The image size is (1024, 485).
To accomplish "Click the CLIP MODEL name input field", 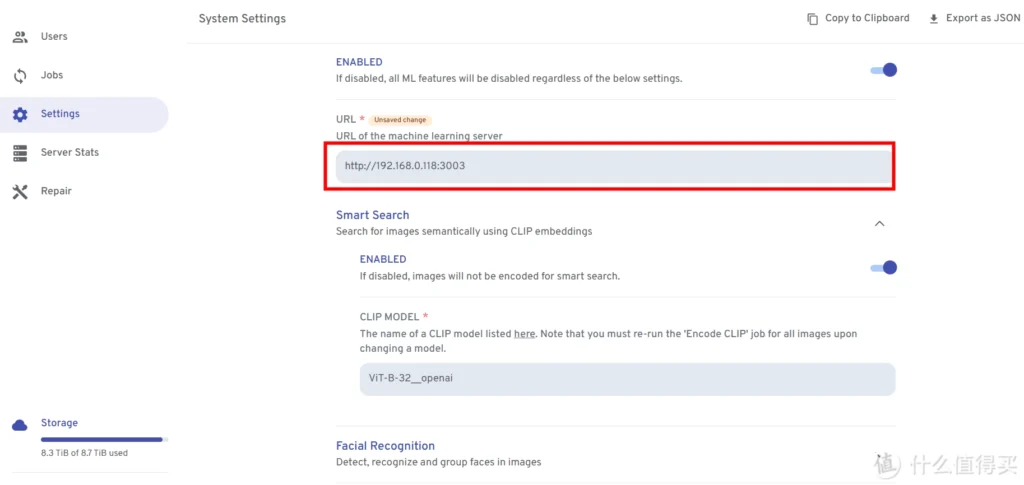I will click(x=627, y=379).
